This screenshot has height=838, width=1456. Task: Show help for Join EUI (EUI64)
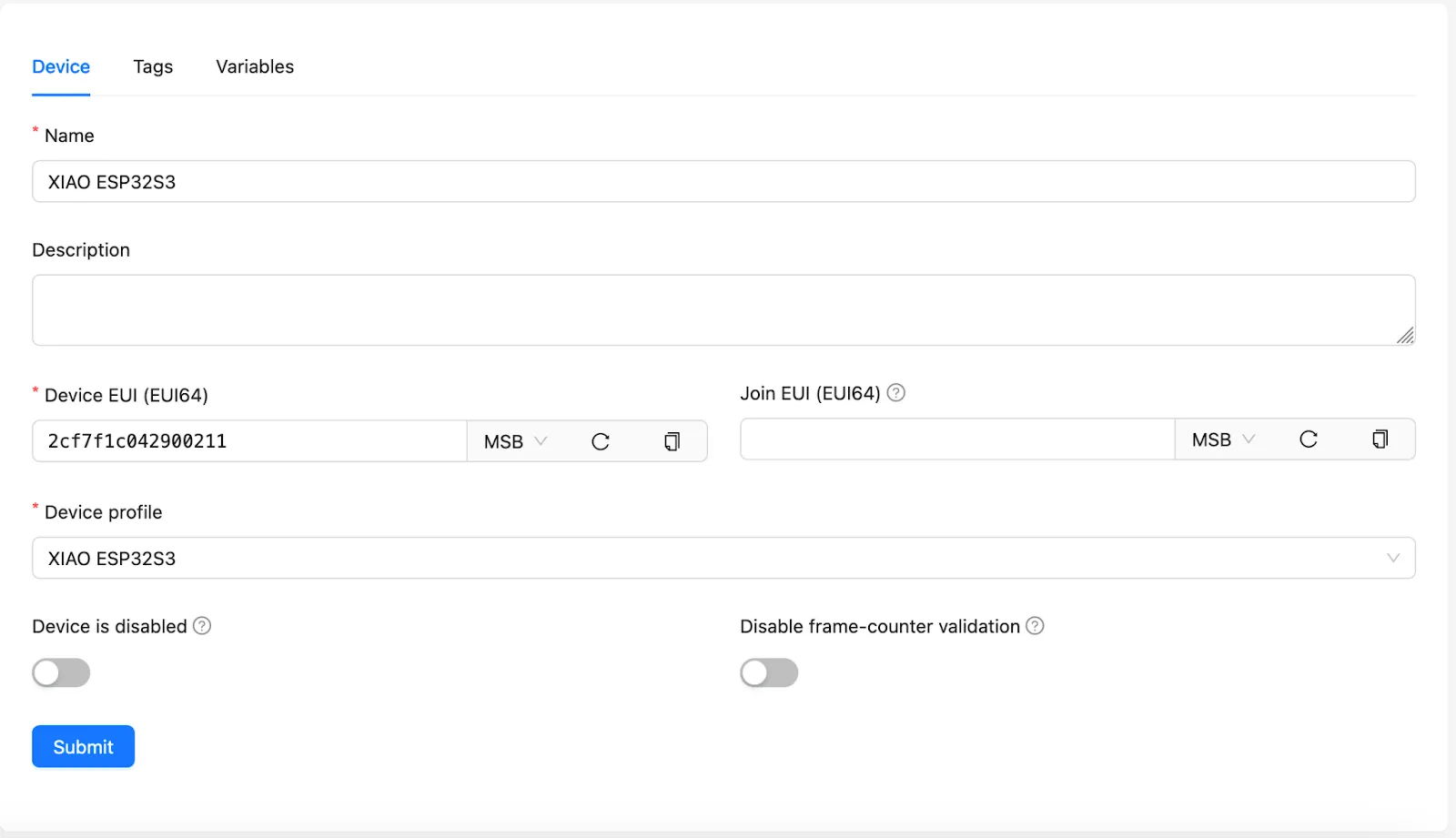click(896, 393)
